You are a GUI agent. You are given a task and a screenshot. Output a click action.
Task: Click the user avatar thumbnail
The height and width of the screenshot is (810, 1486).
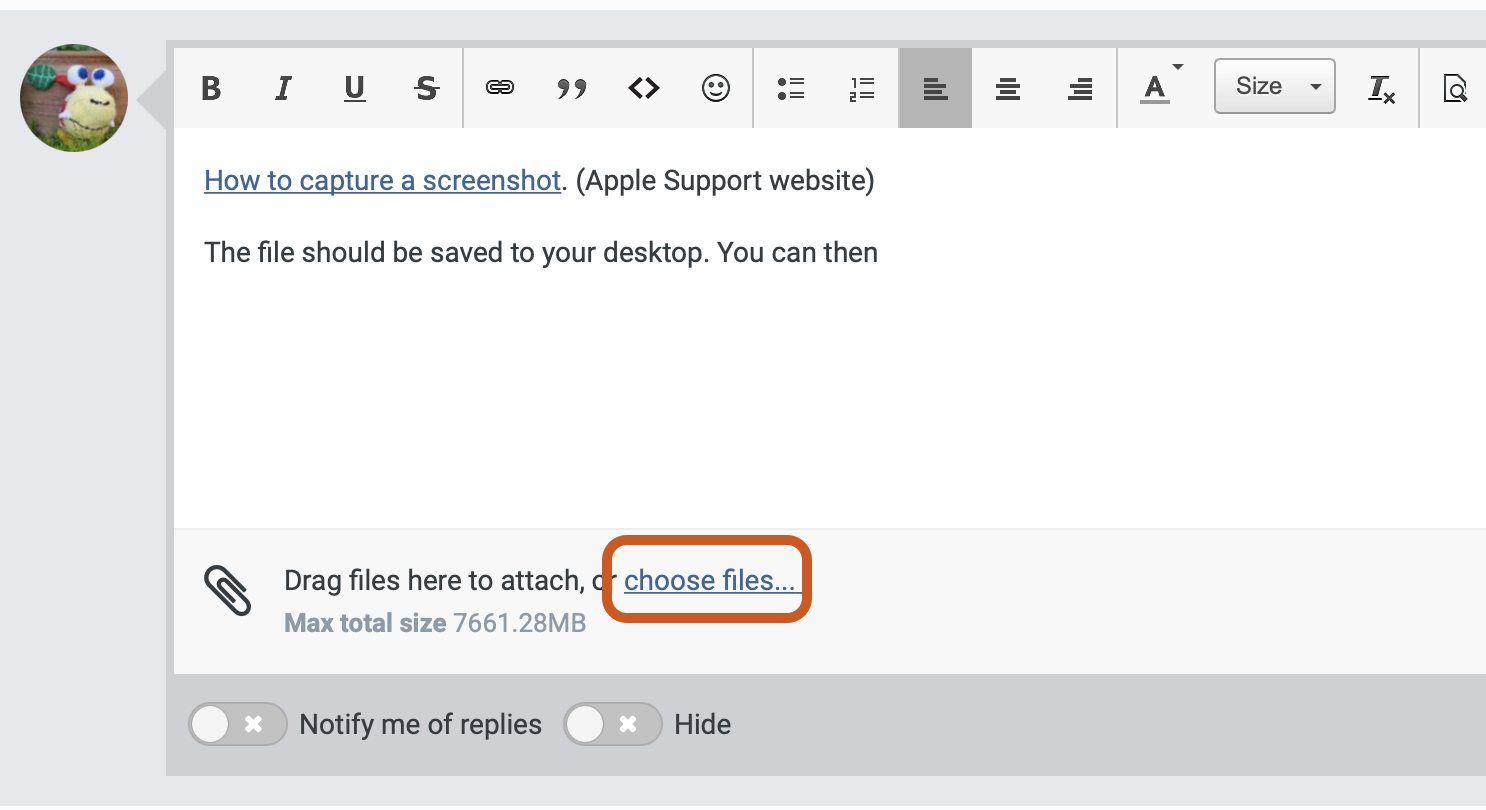coord(74,98)
